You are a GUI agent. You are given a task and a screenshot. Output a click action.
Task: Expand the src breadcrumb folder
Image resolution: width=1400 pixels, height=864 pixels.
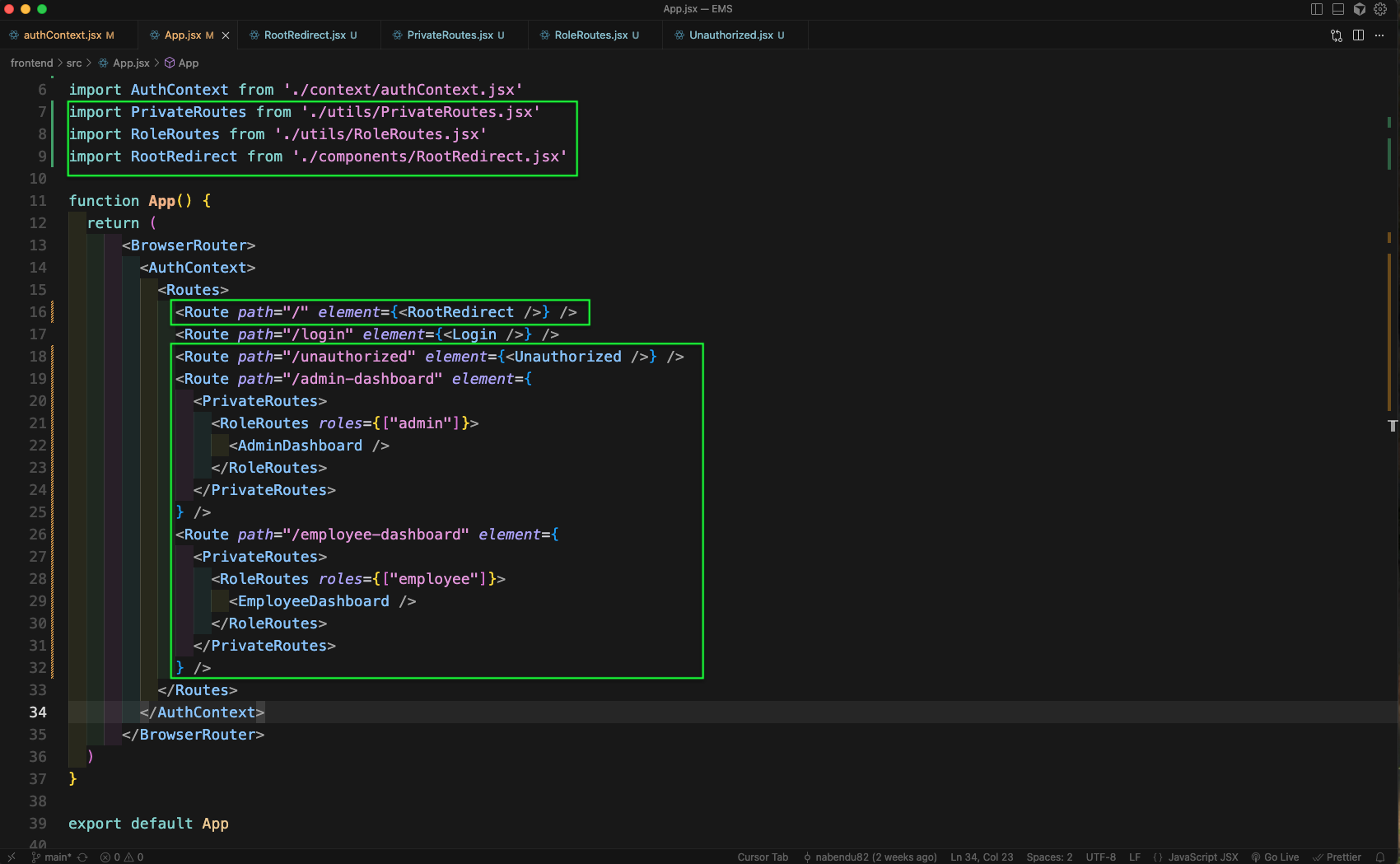74,63
